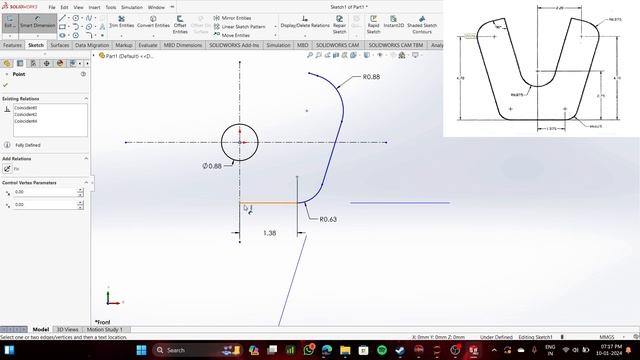Select the Smart Dimension tool
The height and width of the screenshot is (360, 640).
click(38, 22)
